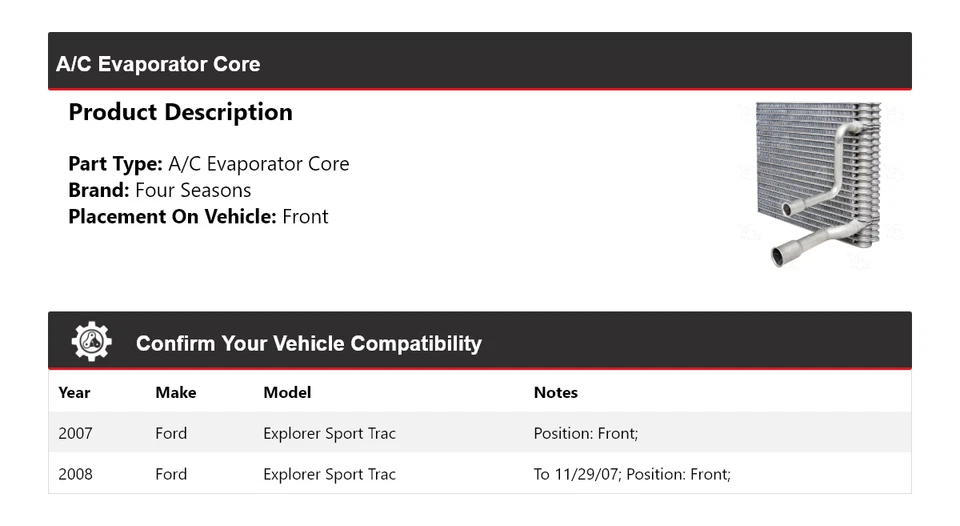
Task: Click Ford in the 2008 row
Action: coord(171,474)
